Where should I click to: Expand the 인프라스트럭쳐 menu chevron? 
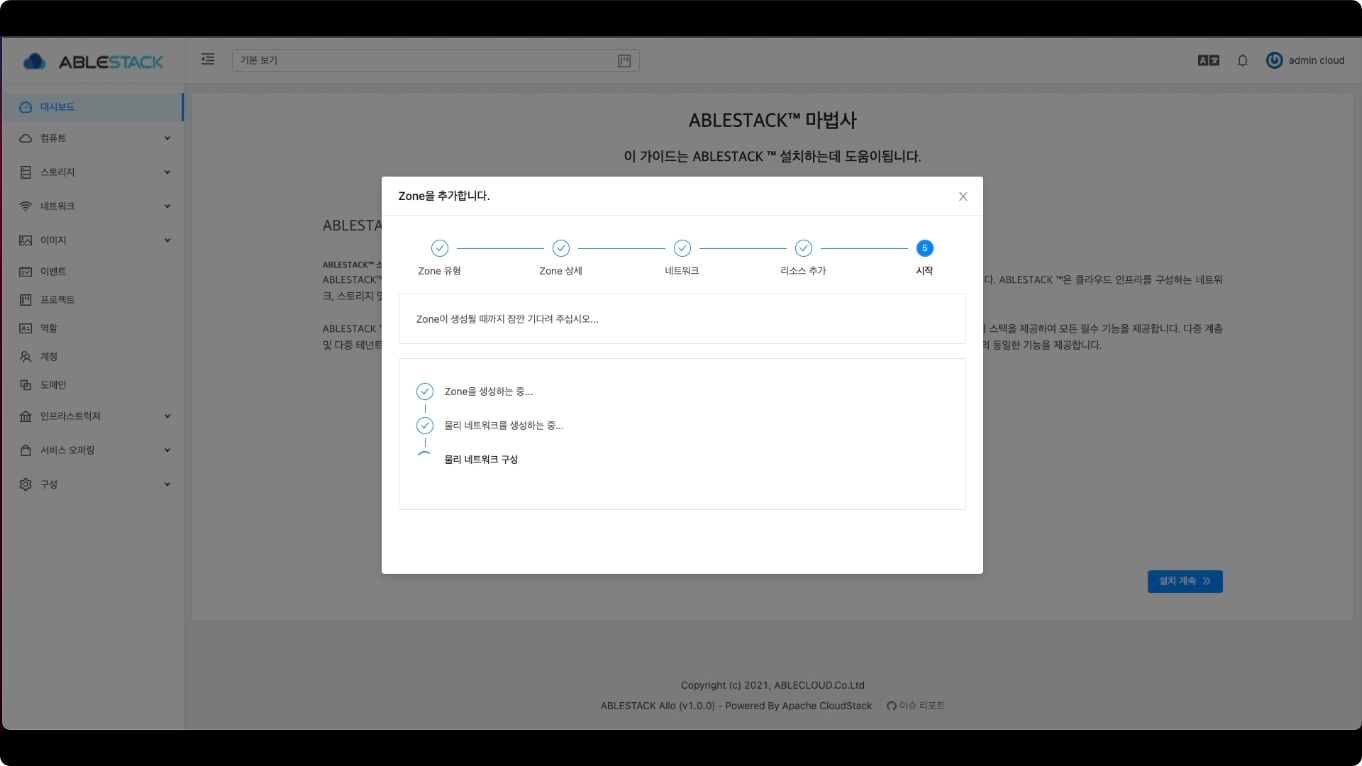(167, 416)
